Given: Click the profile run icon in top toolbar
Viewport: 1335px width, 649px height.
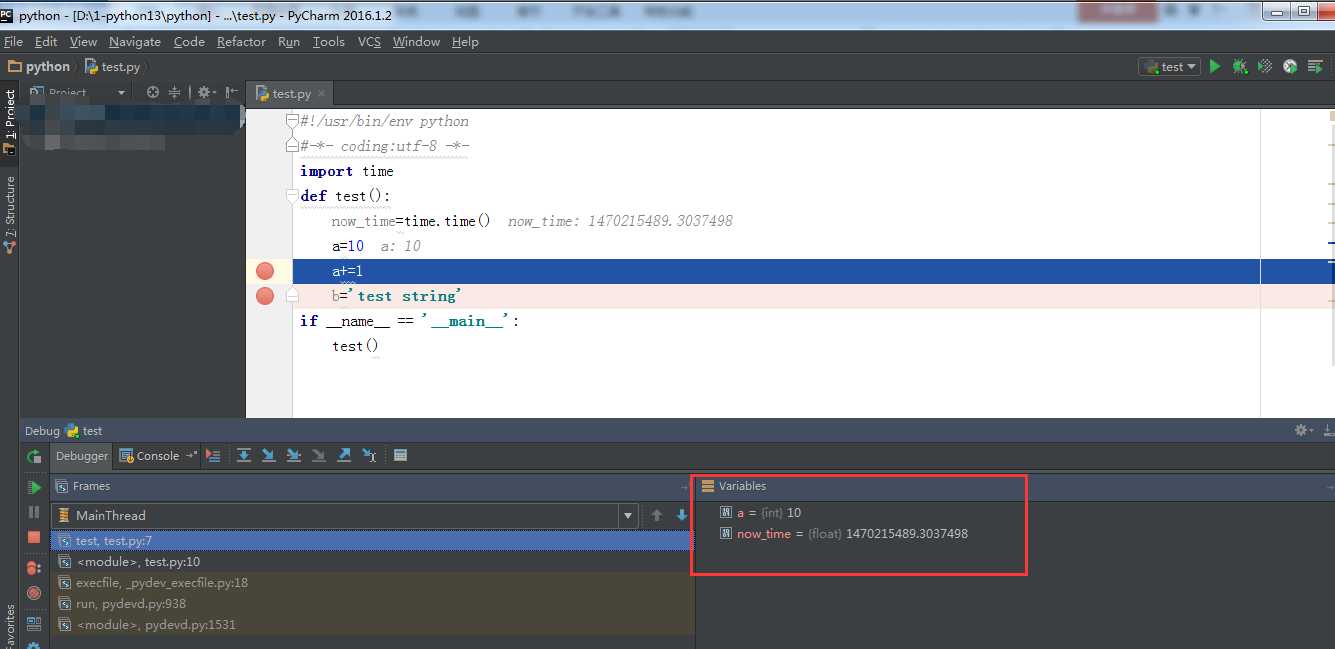Looking at the screenshot, I should coord(1290,66).
